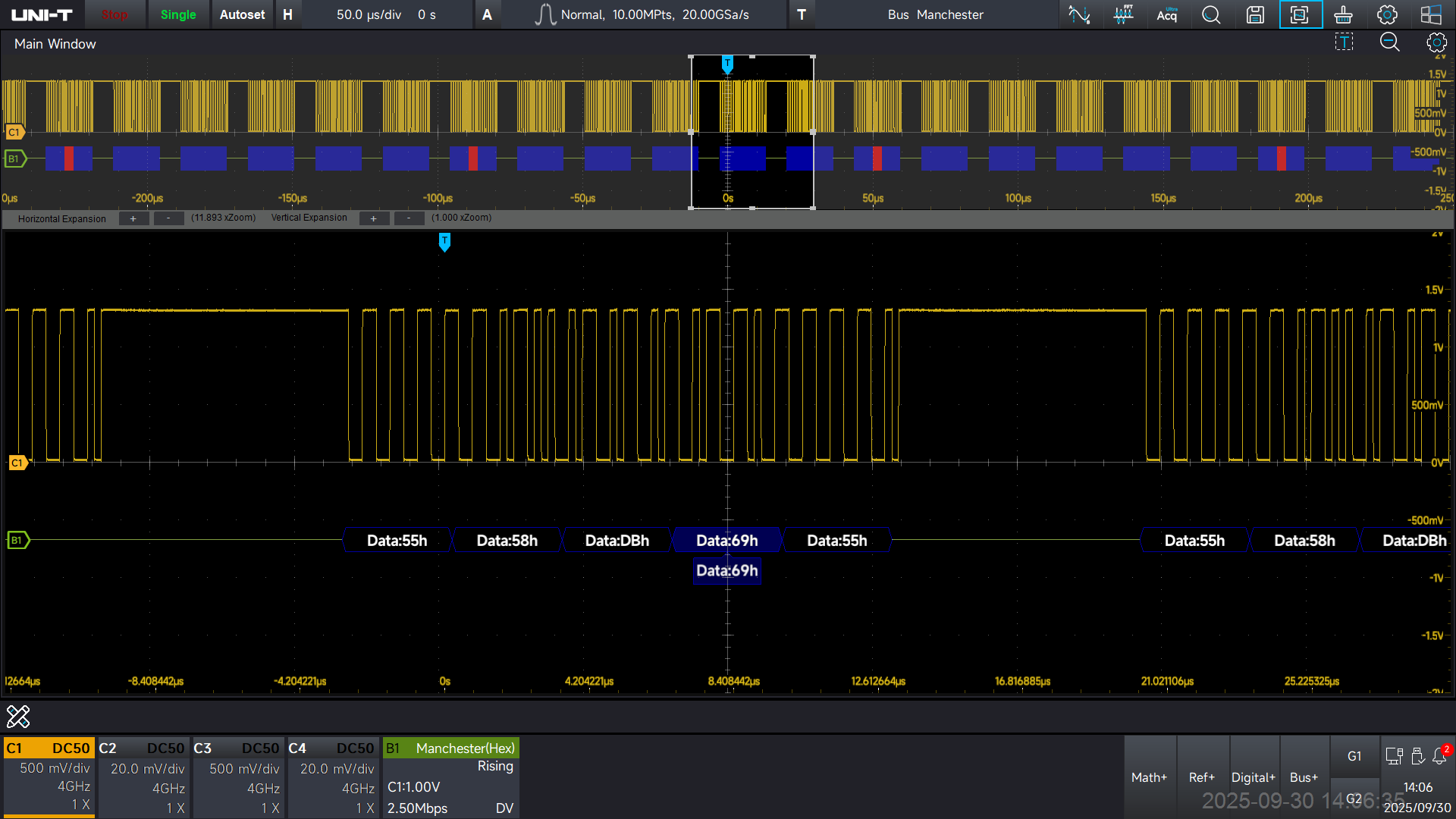Increase Horizontal Expansion with plus button
Screen dimensions: 1456x819
[133, 218]
